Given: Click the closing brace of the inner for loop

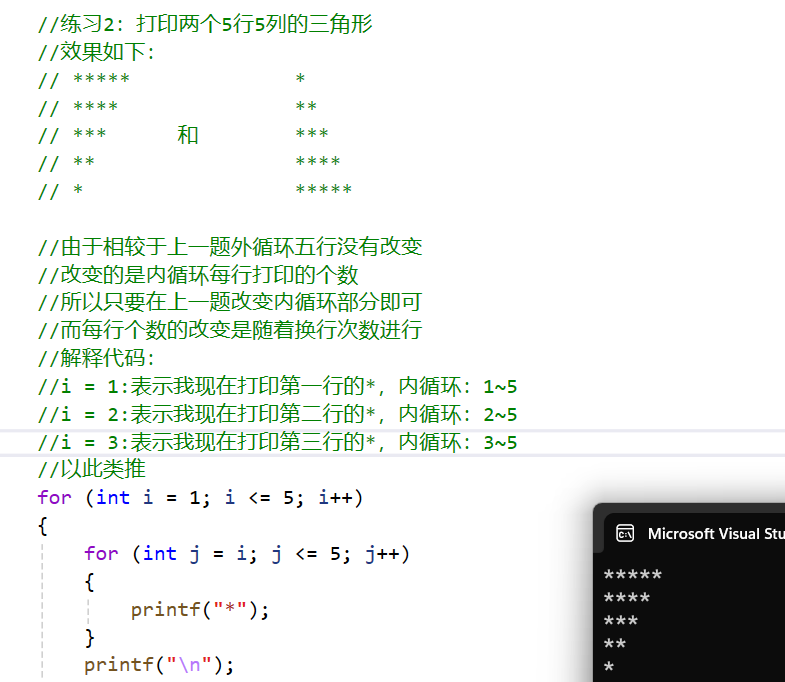Looking at the screenshot, I should tap(90, 638).
